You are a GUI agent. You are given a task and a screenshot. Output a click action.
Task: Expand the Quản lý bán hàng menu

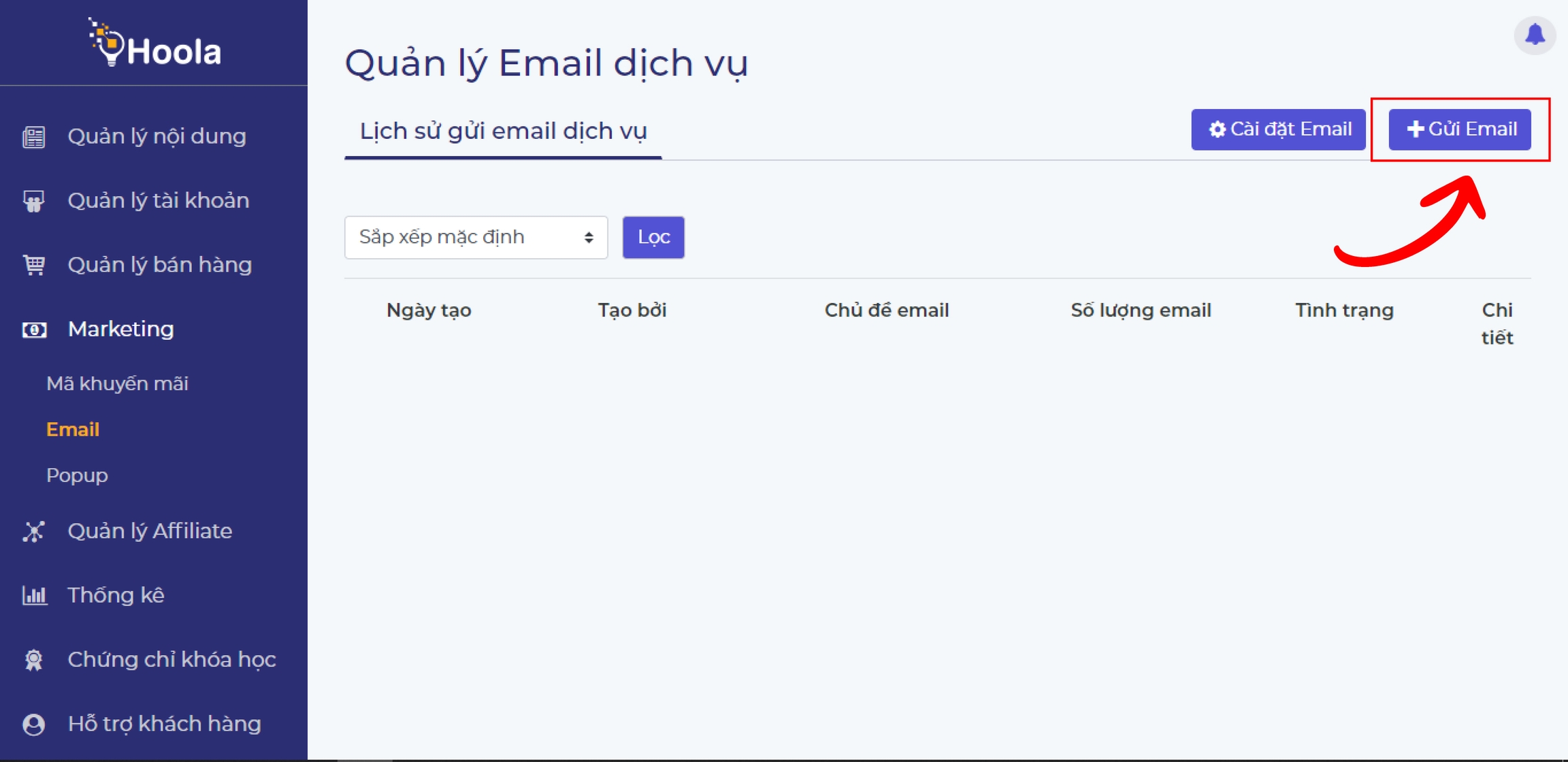coord(160,265)
